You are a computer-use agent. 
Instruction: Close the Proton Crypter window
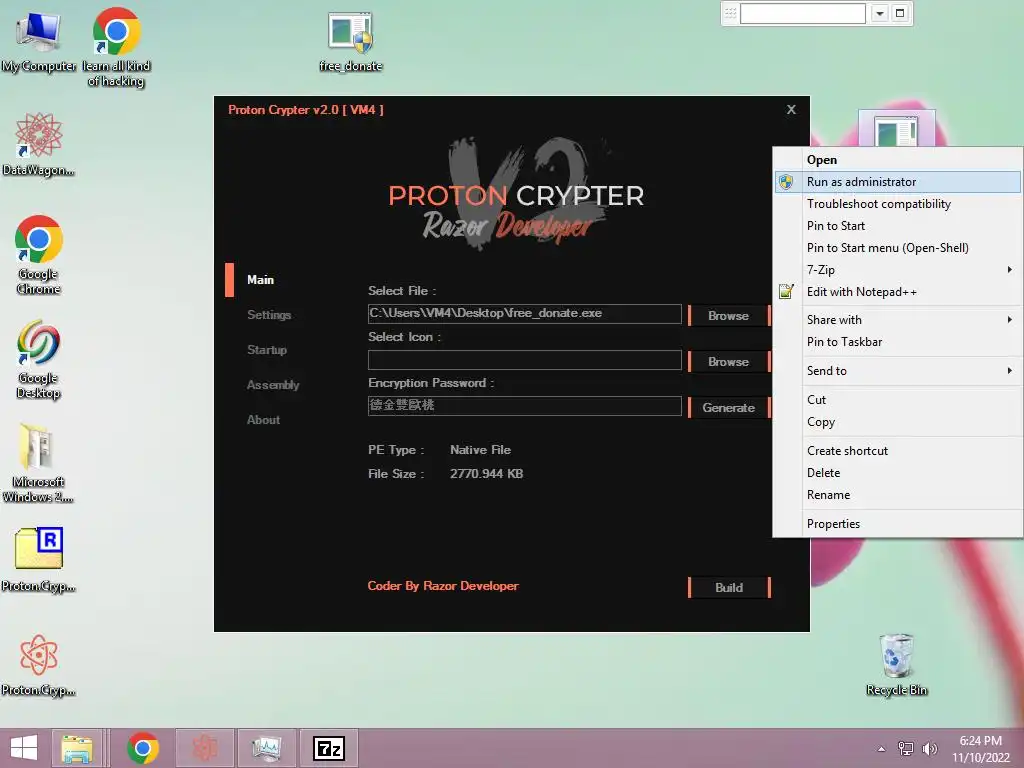click(x=791, y=110)
